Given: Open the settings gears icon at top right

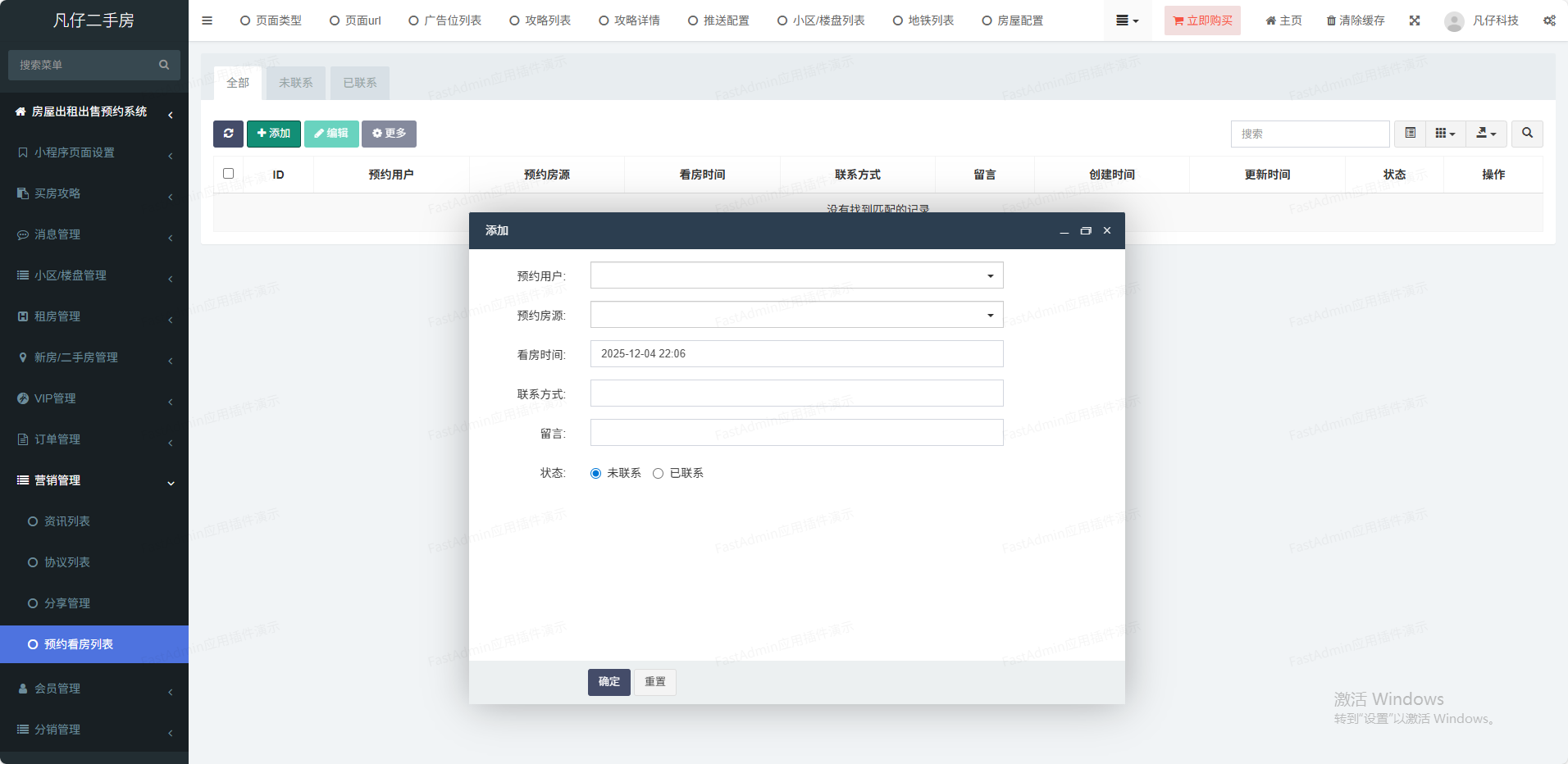Looking at the screenshot, I should coord(1549,20).
